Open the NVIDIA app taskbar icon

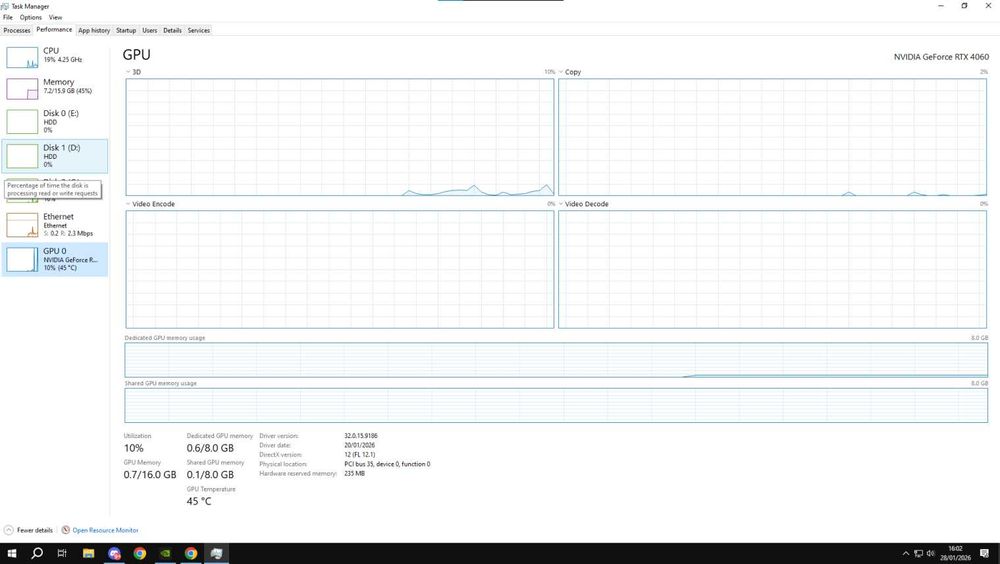[165, 553]
